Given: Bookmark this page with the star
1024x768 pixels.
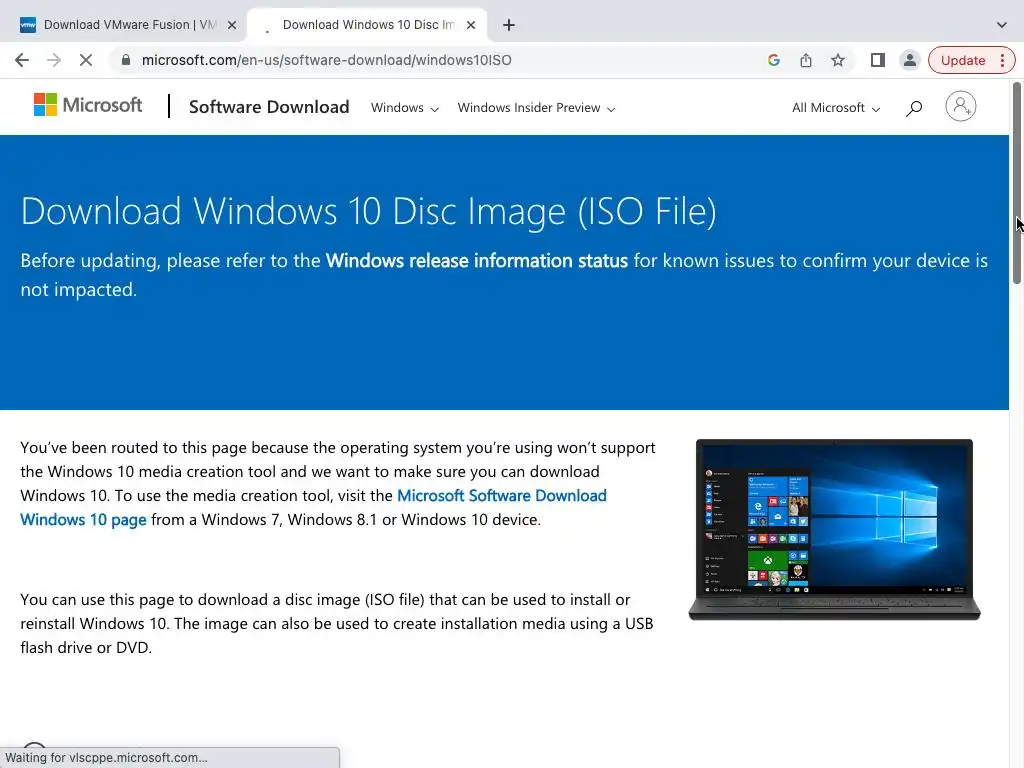Looking at the screenshot, I should point(838,60).
